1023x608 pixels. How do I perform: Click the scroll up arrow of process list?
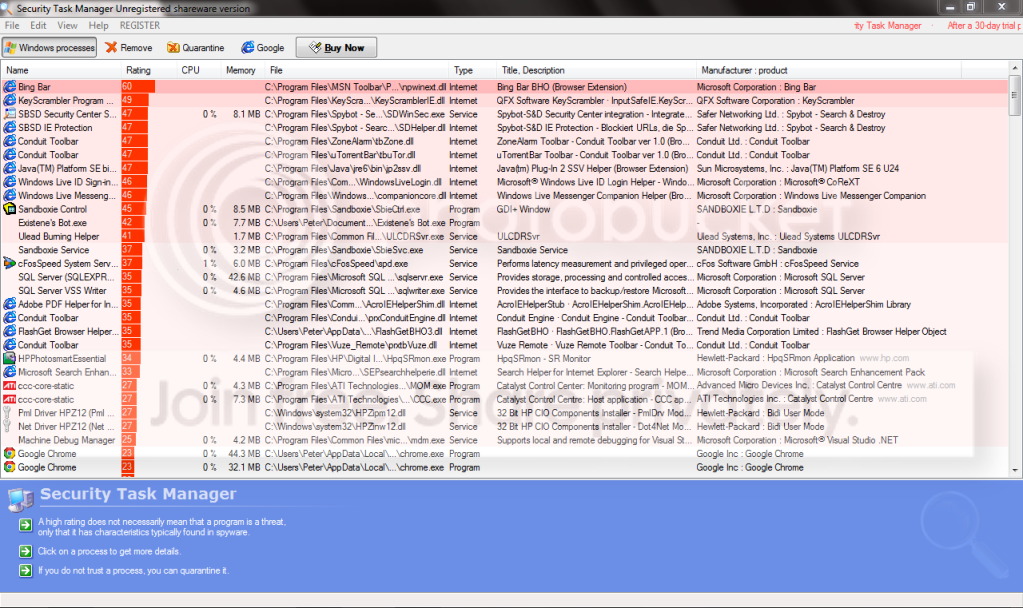pyautogui.click(x=1015, y=68)
